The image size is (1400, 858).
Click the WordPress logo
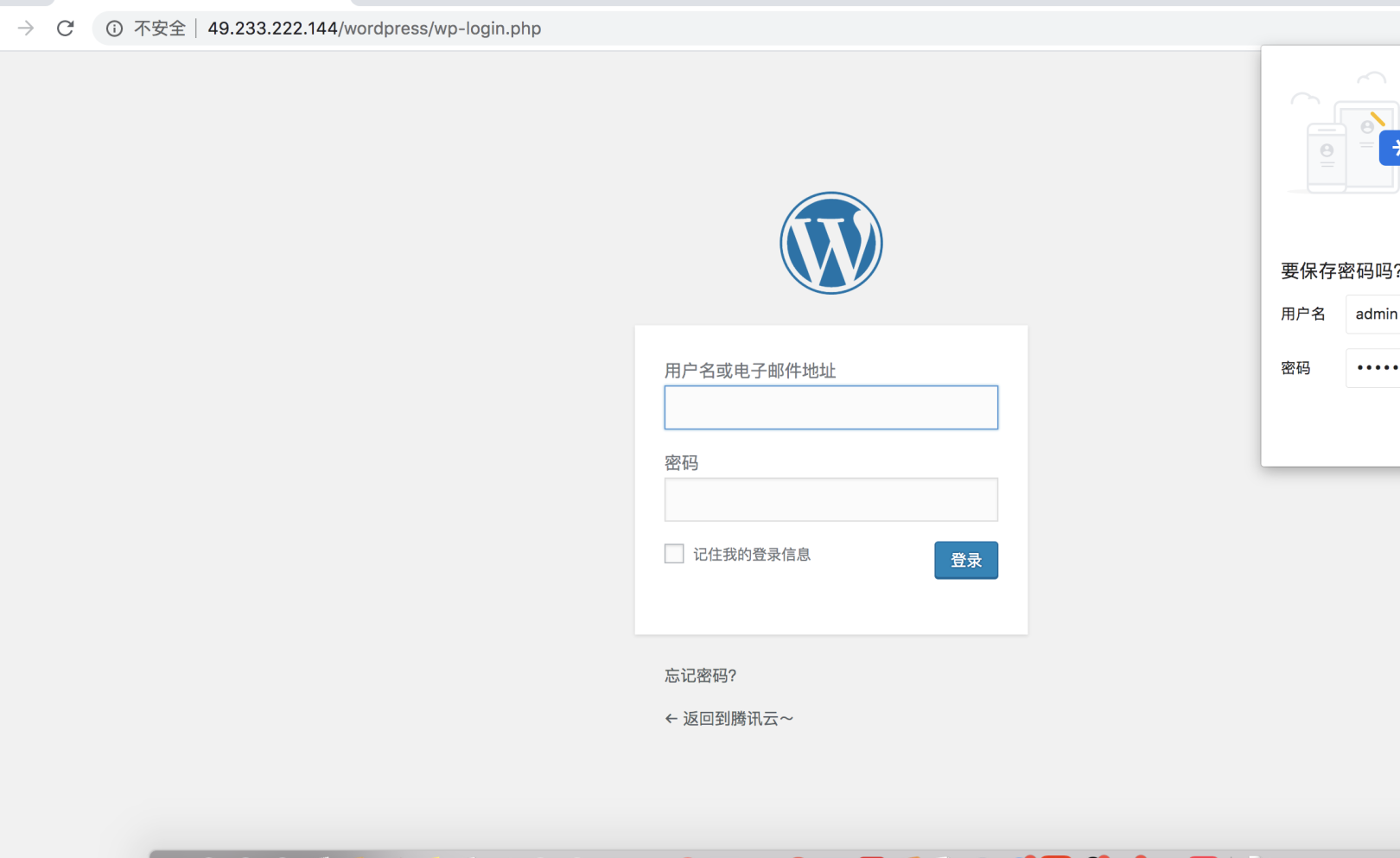[831, 243]
